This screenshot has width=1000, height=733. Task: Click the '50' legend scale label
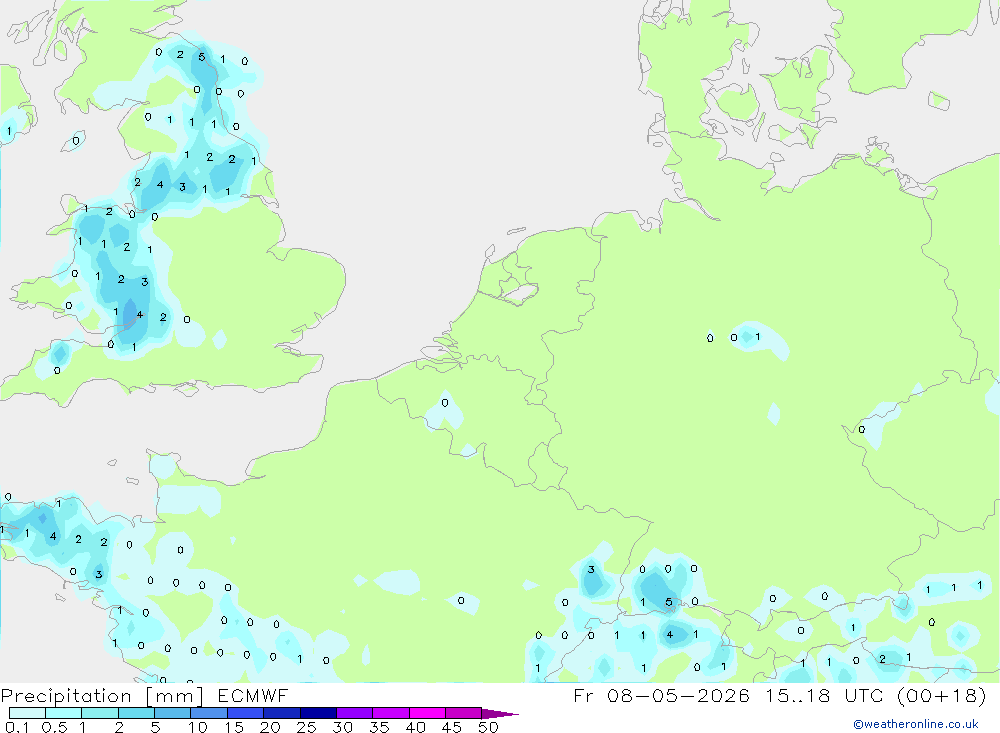(x=489, y=727)
